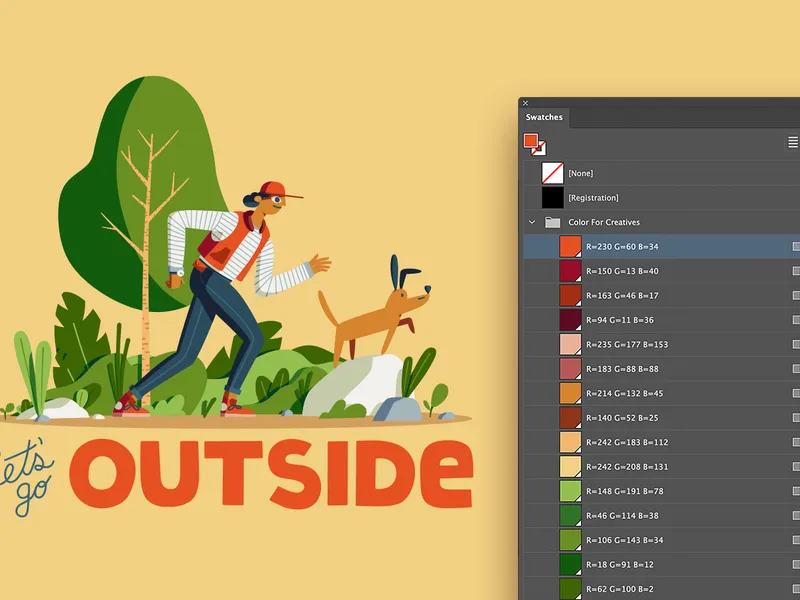This screenshot has width=800, height=600.
Task: Click the color type icon on R=140 G=52 B=25 row
Action: click(x=796, y=418)
